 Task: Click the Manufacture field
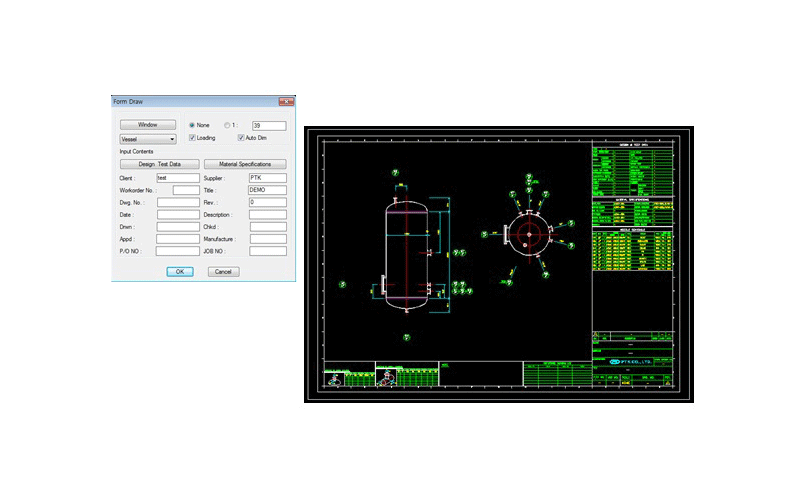[268, 239]
